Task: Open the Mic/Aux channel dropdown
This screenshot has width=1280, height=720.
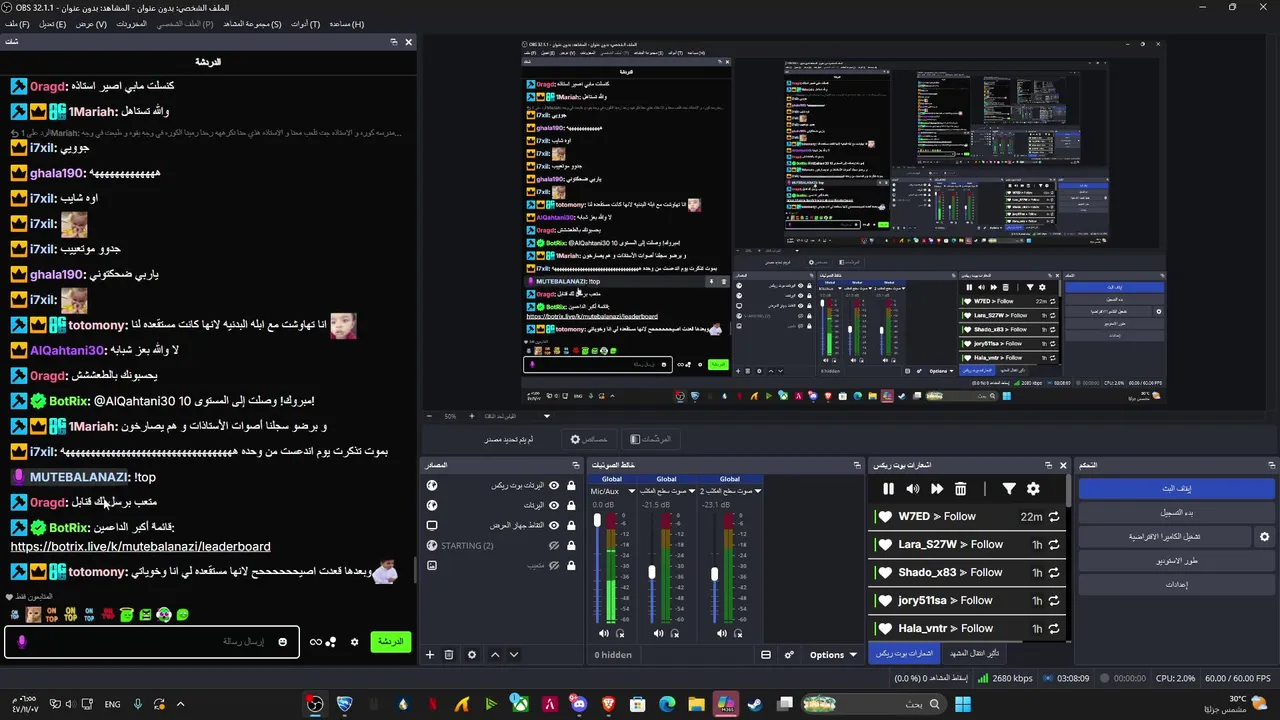Action: pyautogui.click(x=632, y=491)
